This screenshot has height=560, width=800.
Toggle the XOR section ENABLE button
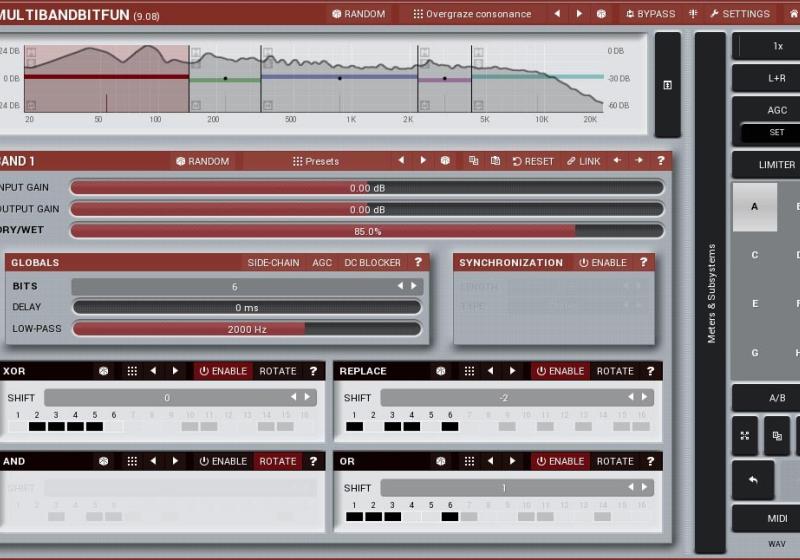click(223, 371)
